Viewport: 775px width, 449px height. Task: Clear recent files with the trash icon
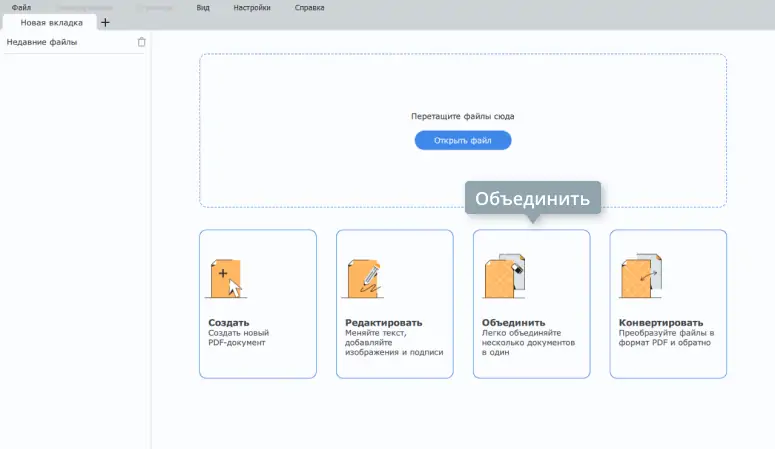pyautogui.click(x=141, y=42)
